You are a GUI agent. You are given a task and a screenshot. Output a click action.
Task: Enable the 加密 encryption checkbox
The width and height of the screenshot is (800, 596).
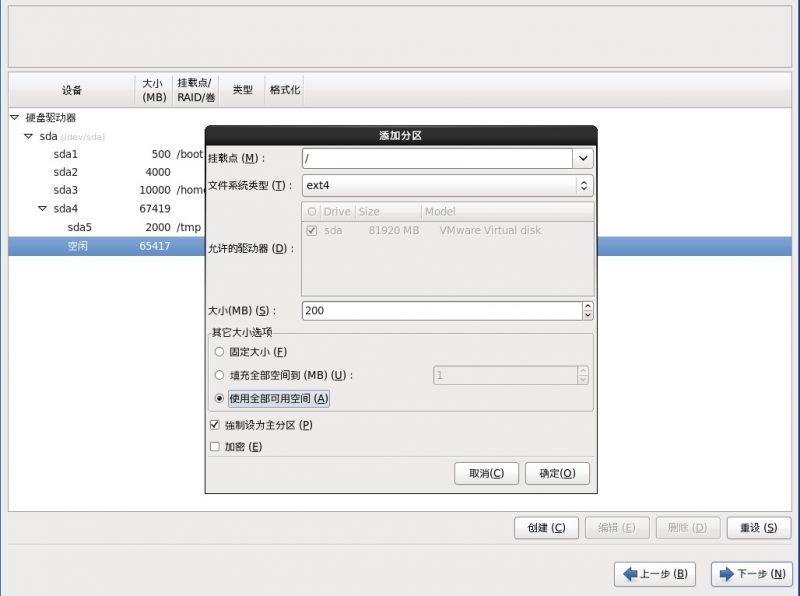[x=215, y=447]
